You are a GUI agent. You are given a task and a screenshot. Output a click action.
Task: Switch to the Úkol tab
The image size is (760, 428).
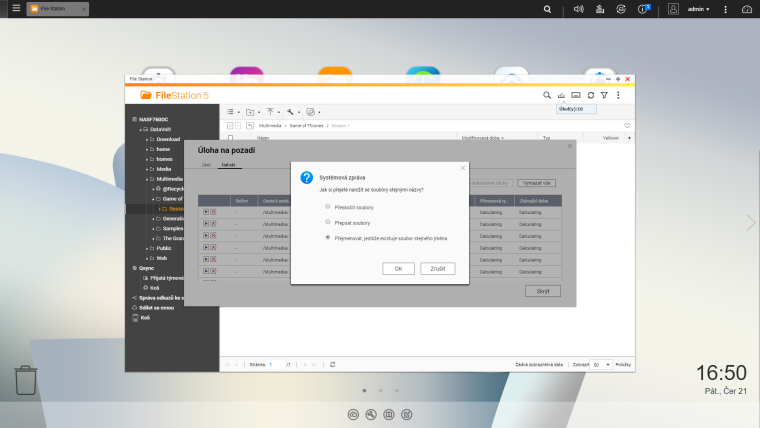pyautogui.click(x=206, y=165)
